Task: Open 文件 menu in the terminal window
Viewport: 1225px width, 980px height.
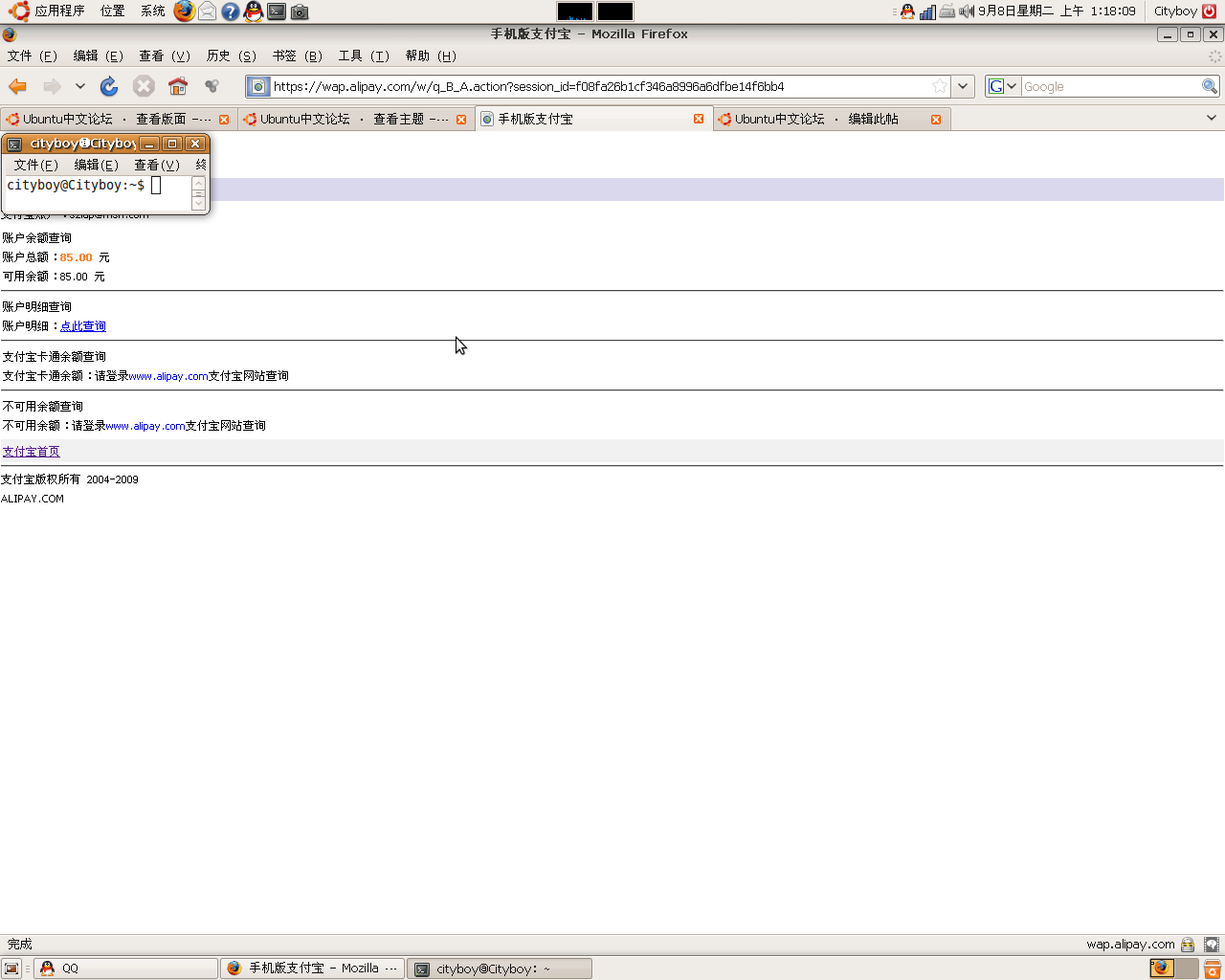Action: tap(35, 165)
